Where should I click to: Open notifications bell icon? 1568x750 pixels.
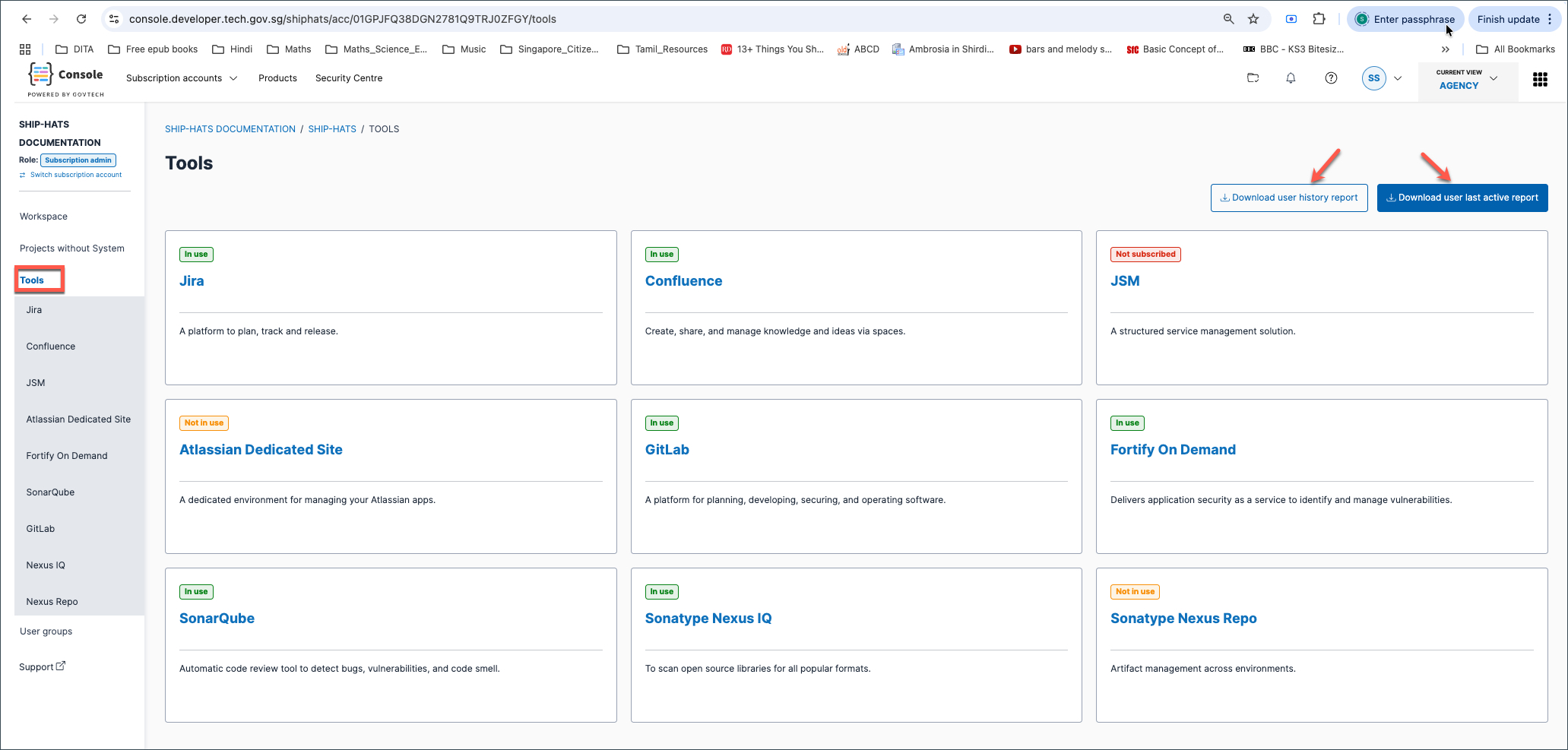tap(1291, 78)
